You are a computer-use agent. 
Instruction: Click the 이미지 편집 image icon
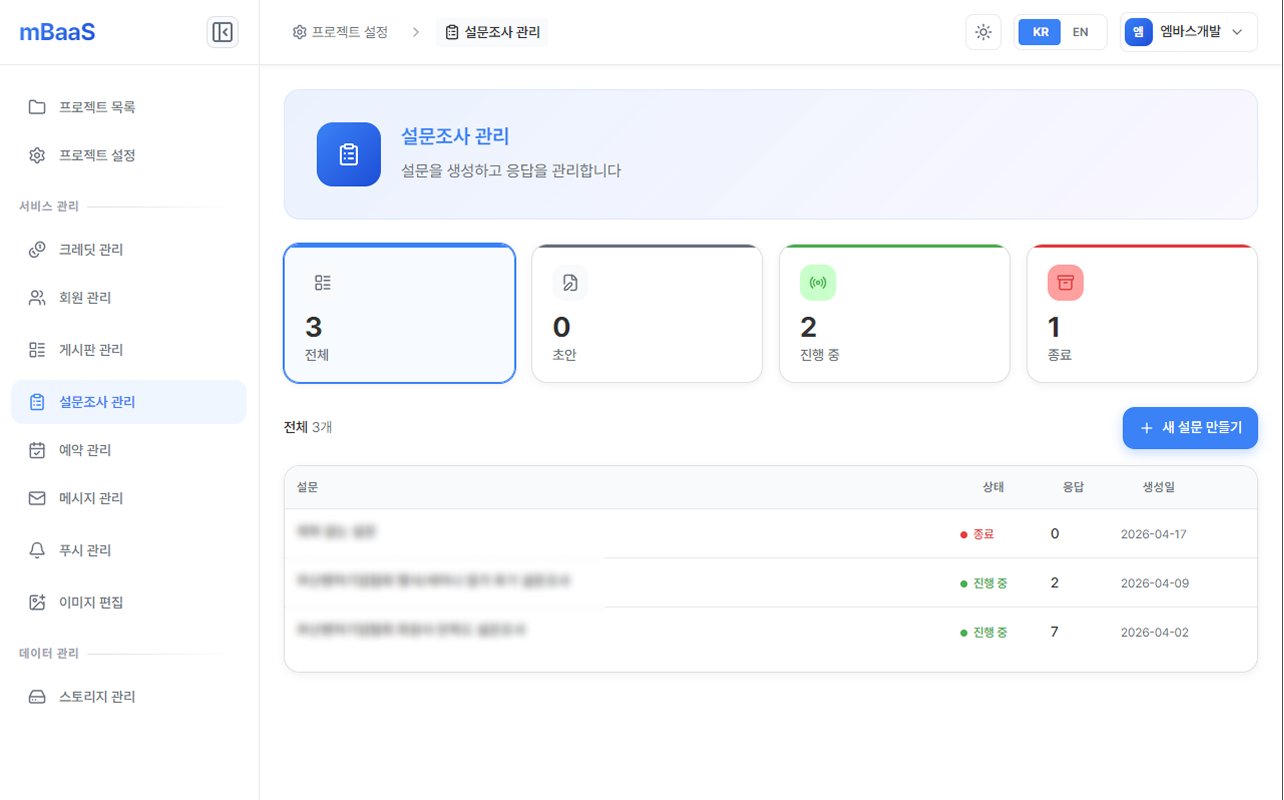[37, 602]
